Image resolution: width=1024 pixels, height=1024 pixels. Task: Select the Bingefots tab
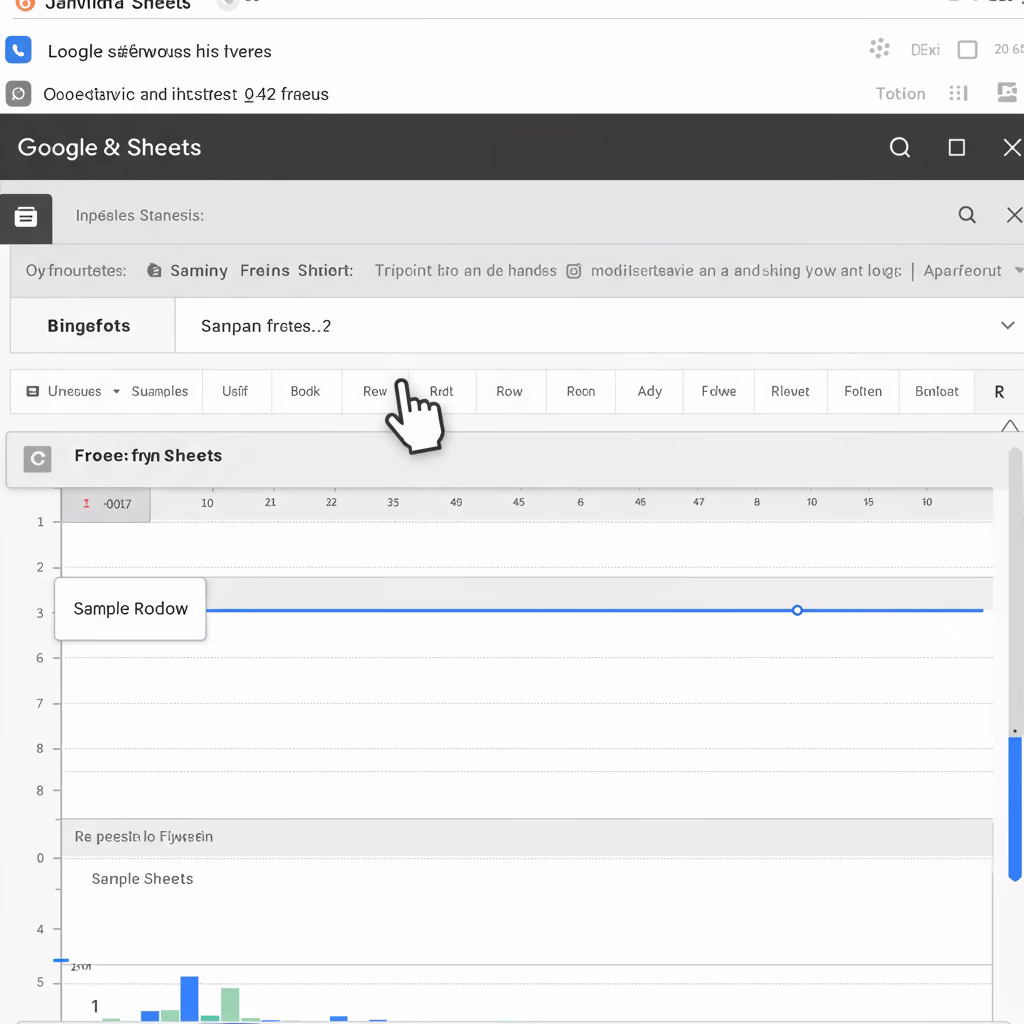[92, 326]
